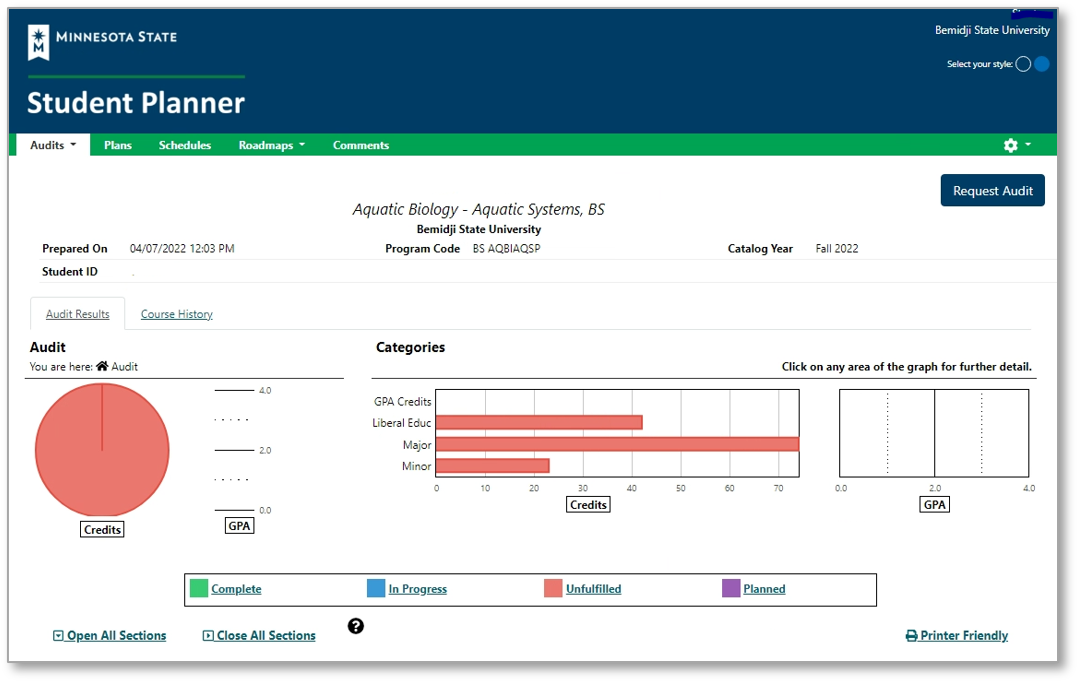
Task: Open the Comments page
Action: click(361, 146)
